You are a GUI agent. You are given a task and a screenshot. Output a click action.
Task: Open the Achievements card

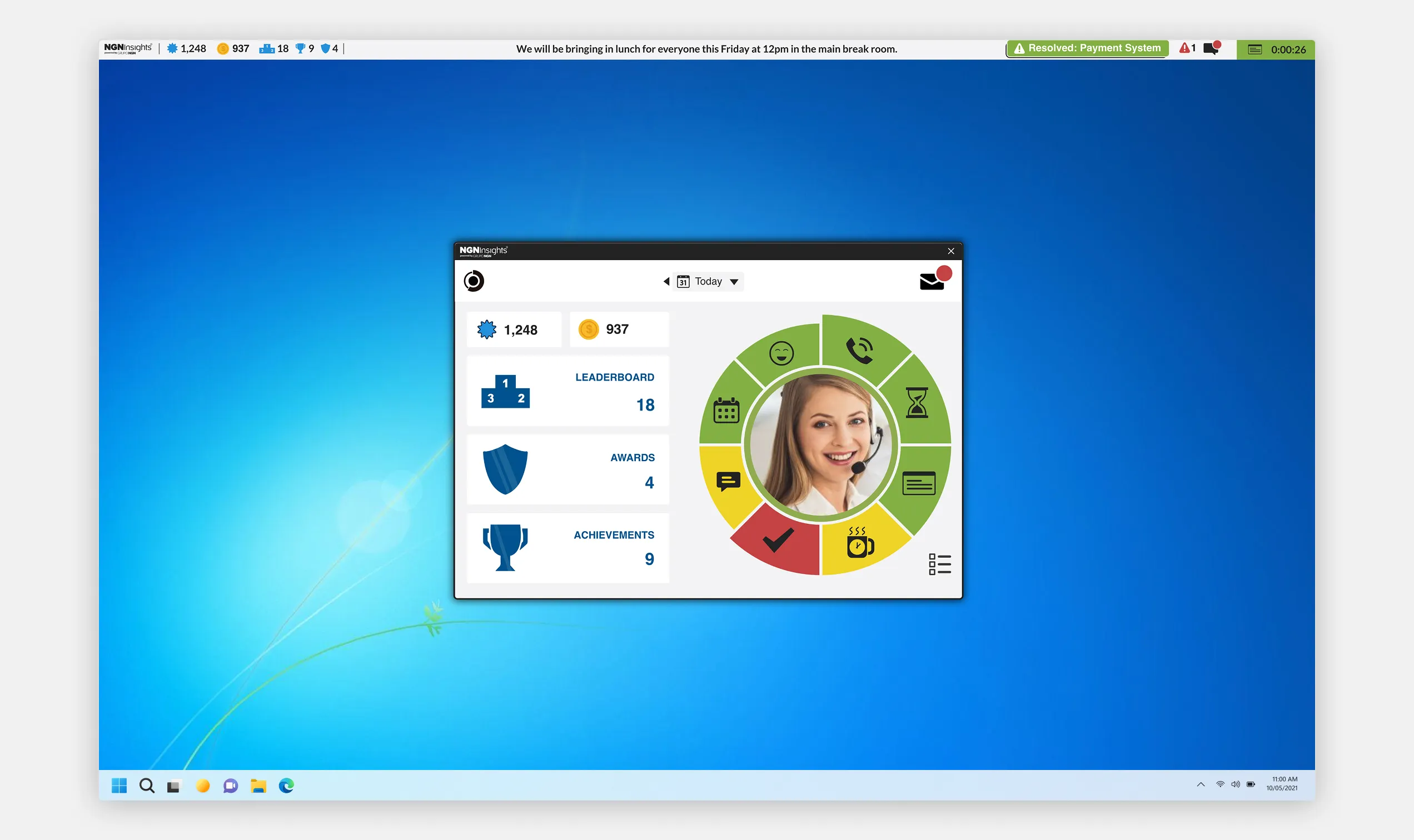[568, 548]
